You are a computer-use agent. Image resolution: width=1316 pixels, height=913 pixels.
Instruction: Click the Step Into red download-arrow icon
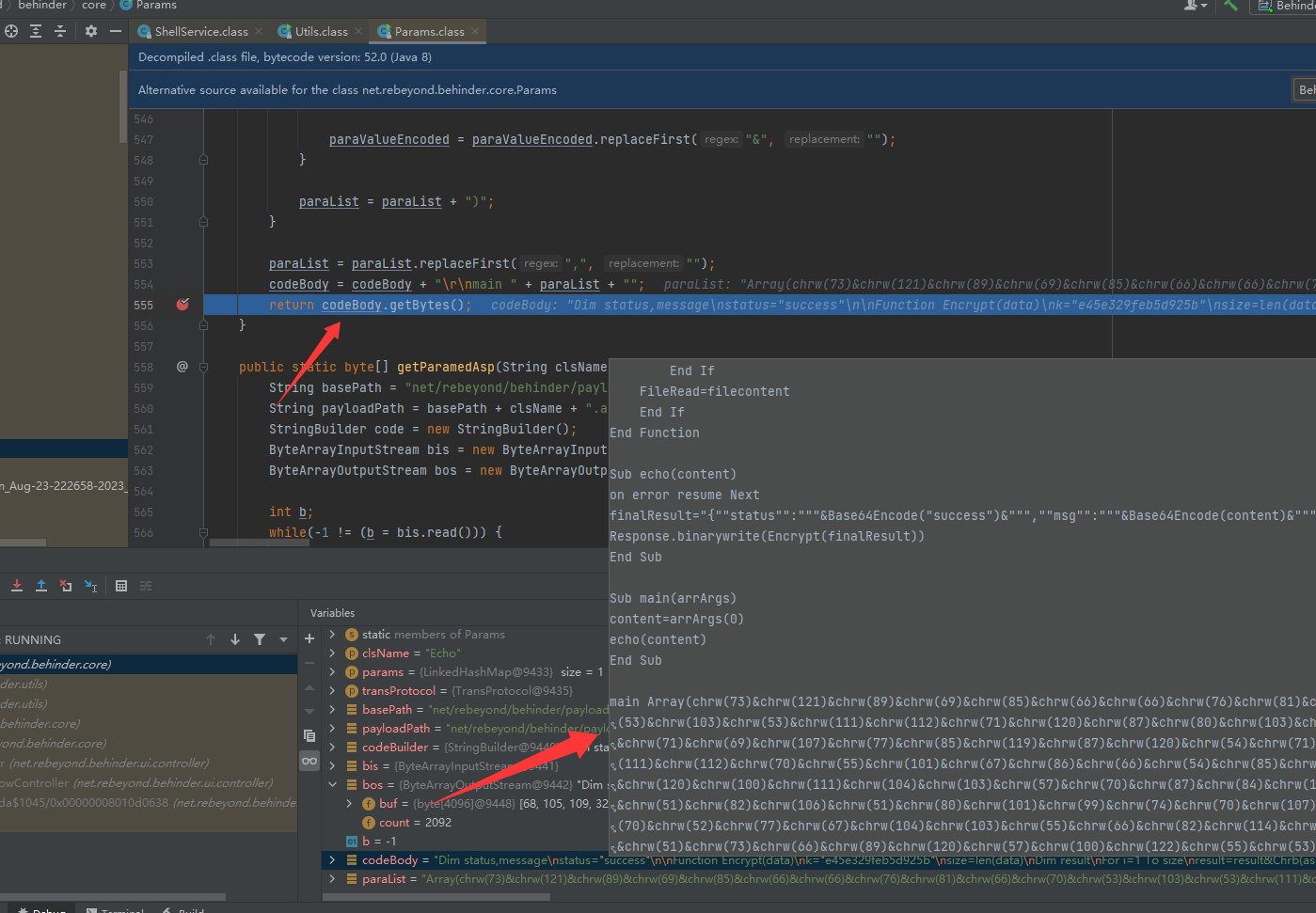click(17, 586)
